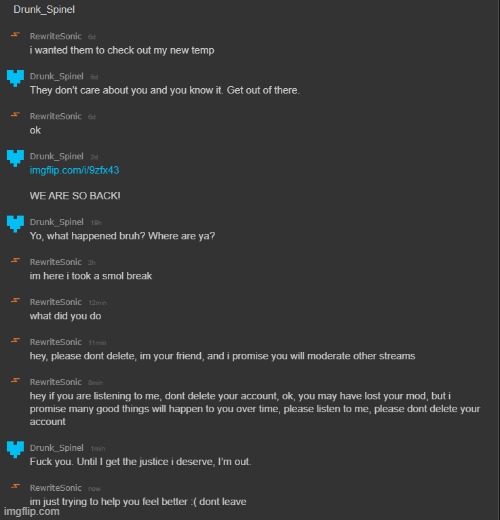
Task: Click the Drunk_Spinel title at top
Action: [x=44, y=9]
